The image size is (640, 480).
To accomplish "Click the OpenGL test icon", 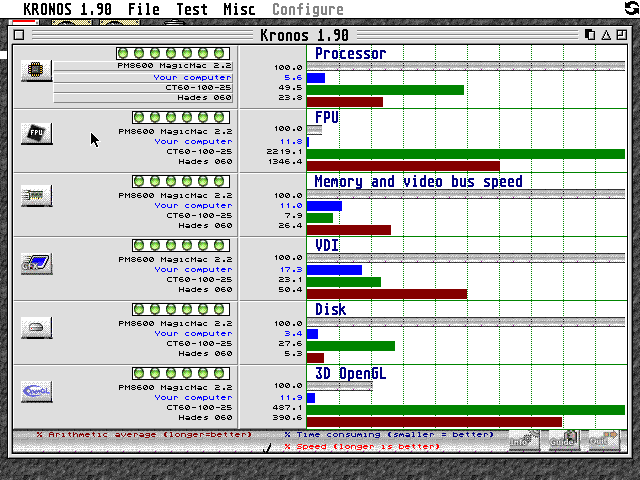I will click(x=37, y=391).
